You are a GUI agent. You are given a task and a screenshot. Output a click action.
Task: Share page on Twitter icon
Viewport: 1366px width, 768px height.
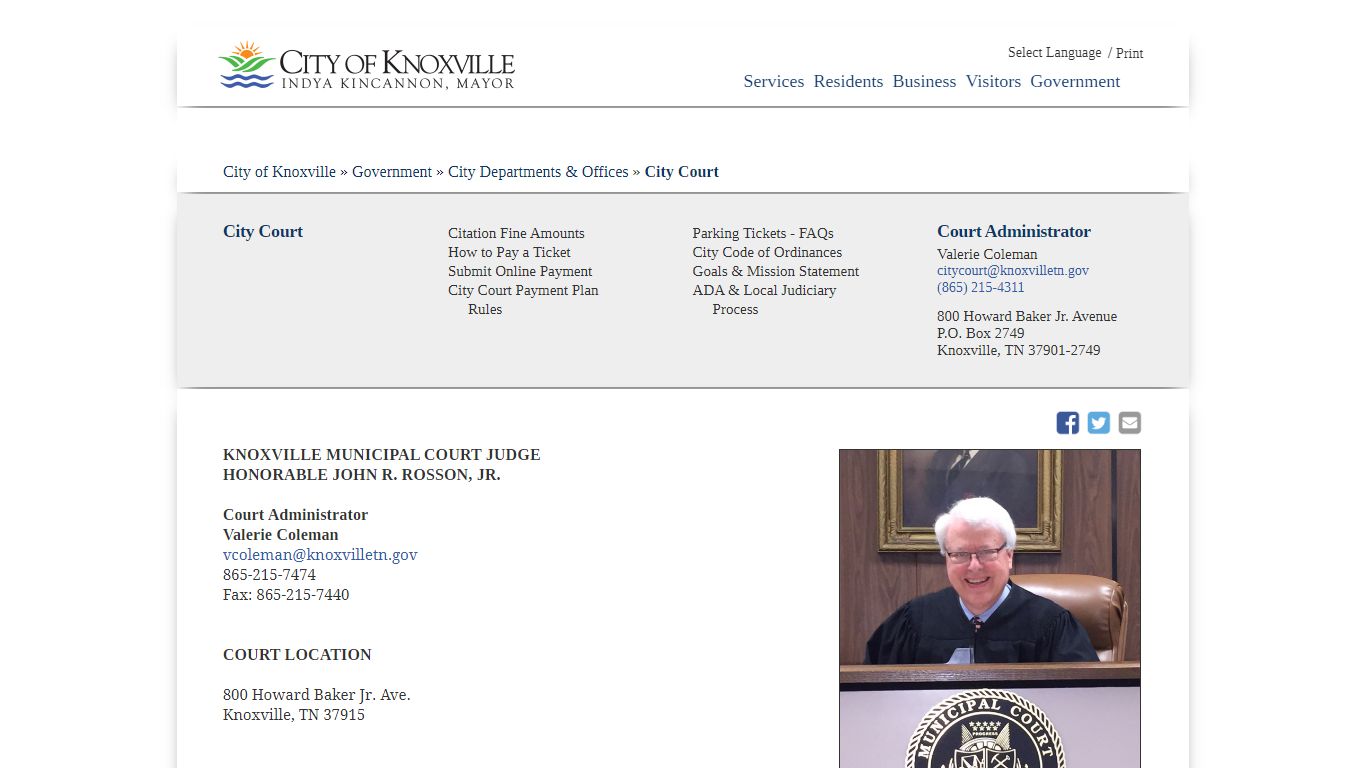tap(1099, 423)
